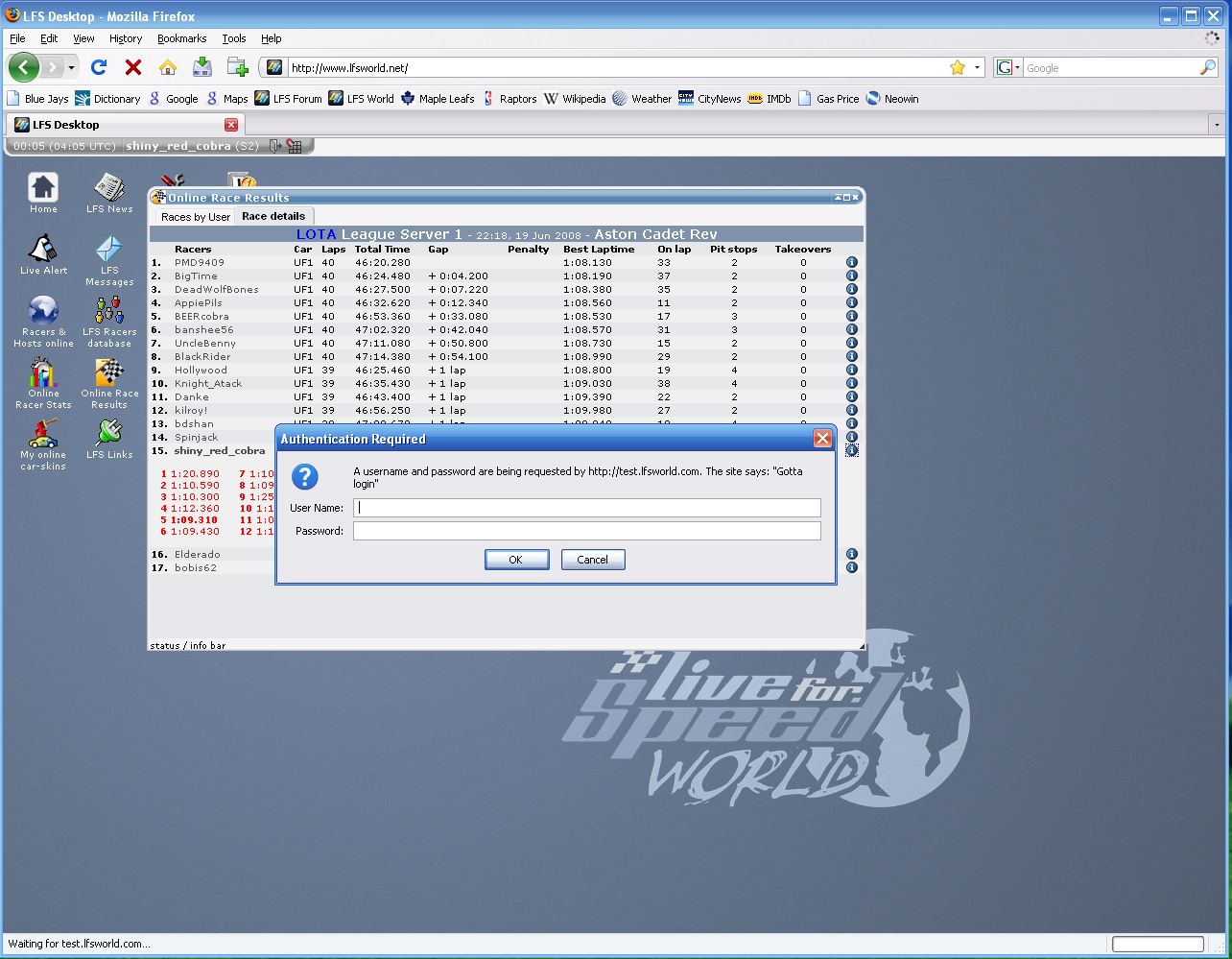Show info for racer AppiePils

(851, 302)
